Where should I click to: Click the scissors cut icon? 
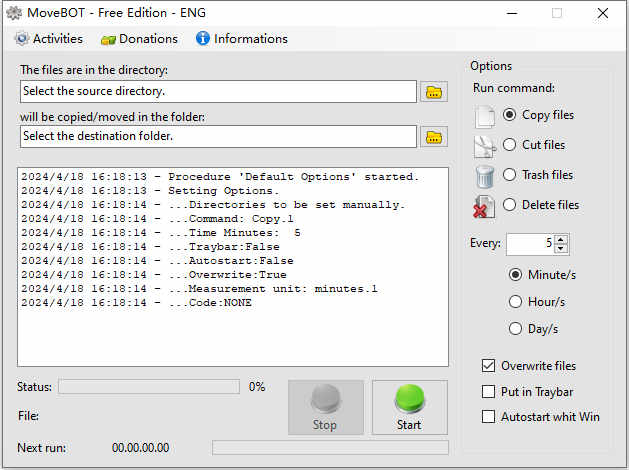point(485,147)
